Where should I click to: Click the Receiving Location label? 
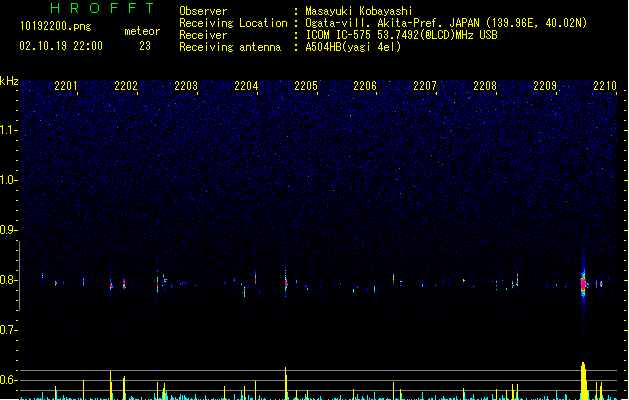[233, 23]
